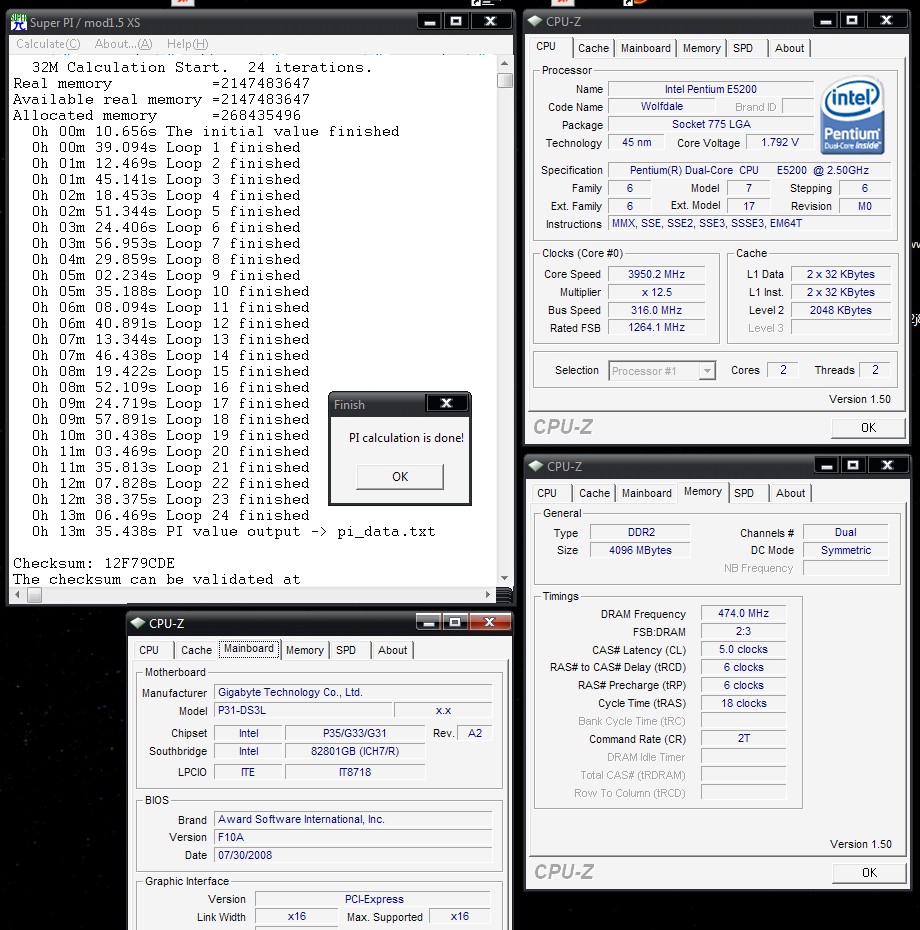Click Super PI horizontal scrollbar right arrow
Viewport: 920px width, 930px height.
coord(488,594)
